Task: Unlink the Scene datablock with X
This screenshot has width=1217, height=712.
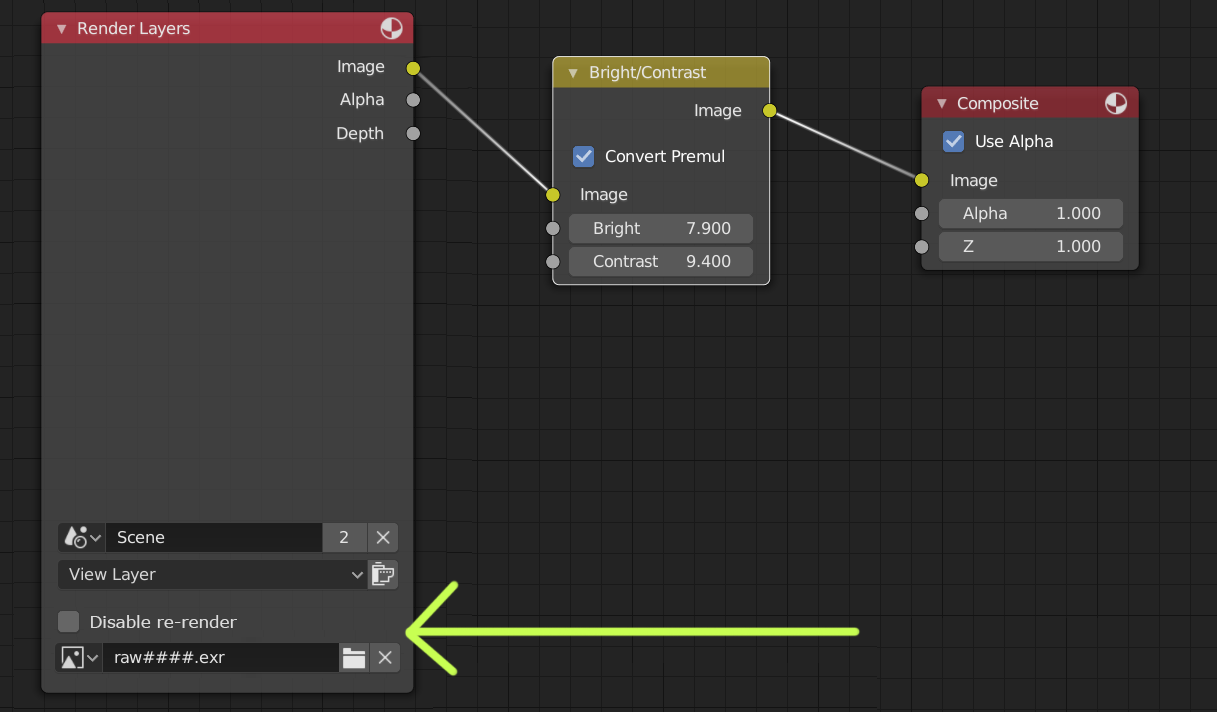Action: tap(383, 537)
